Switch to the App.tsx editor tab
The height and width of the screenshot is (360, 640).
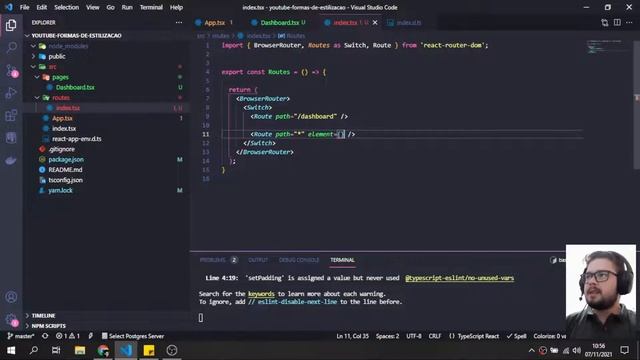[214, 22]
